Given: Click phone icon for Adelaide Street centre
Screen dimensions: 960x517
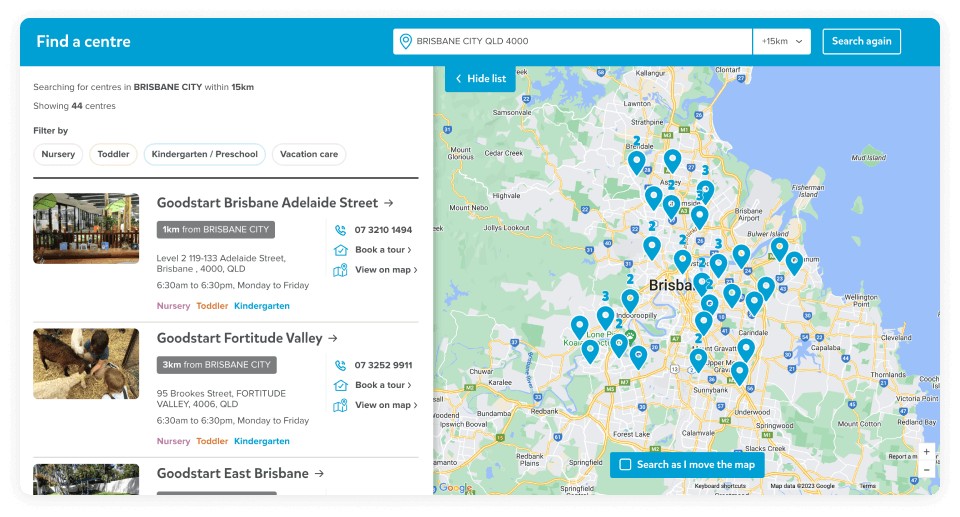Looking at the screenshot, I should coord(340,230).
